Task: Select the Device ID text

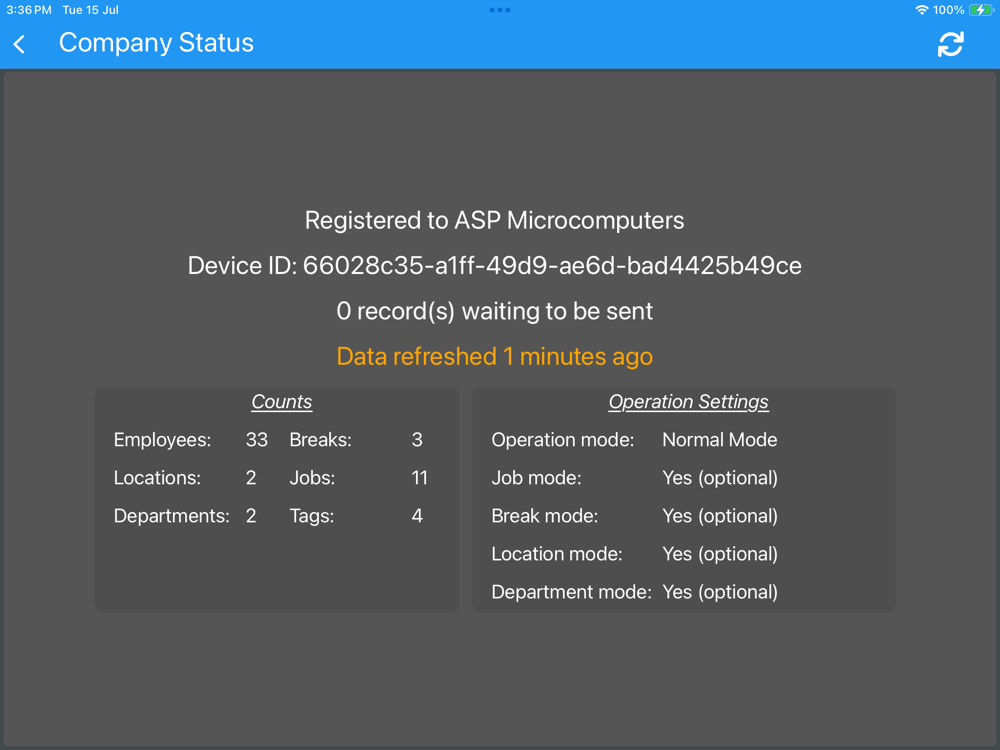Action: point(494,266)
